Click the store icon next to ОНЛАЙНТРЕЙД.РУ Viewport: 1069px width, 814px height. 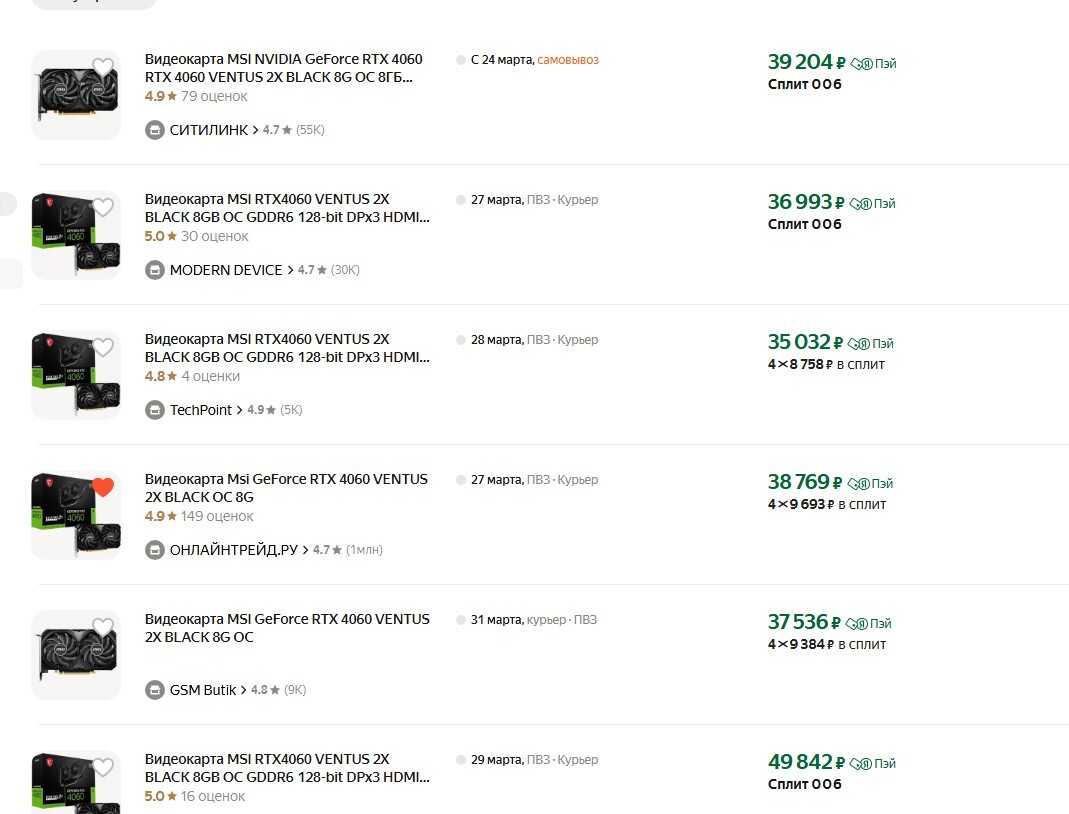point(155,550)
